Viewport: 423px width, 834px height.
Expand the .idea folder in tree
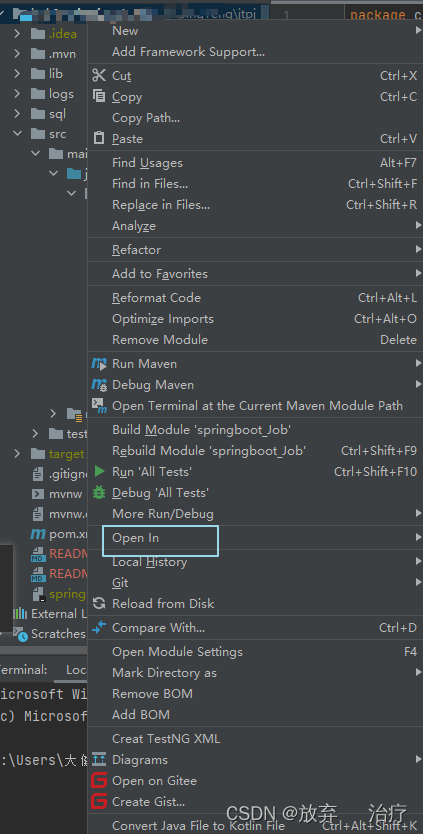coord(17,34)
